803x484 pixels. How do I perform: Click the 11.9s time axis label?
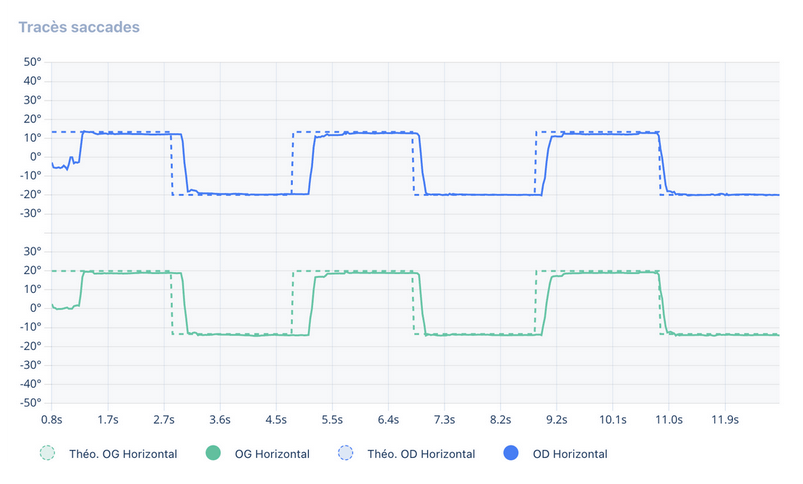(723, 420)
